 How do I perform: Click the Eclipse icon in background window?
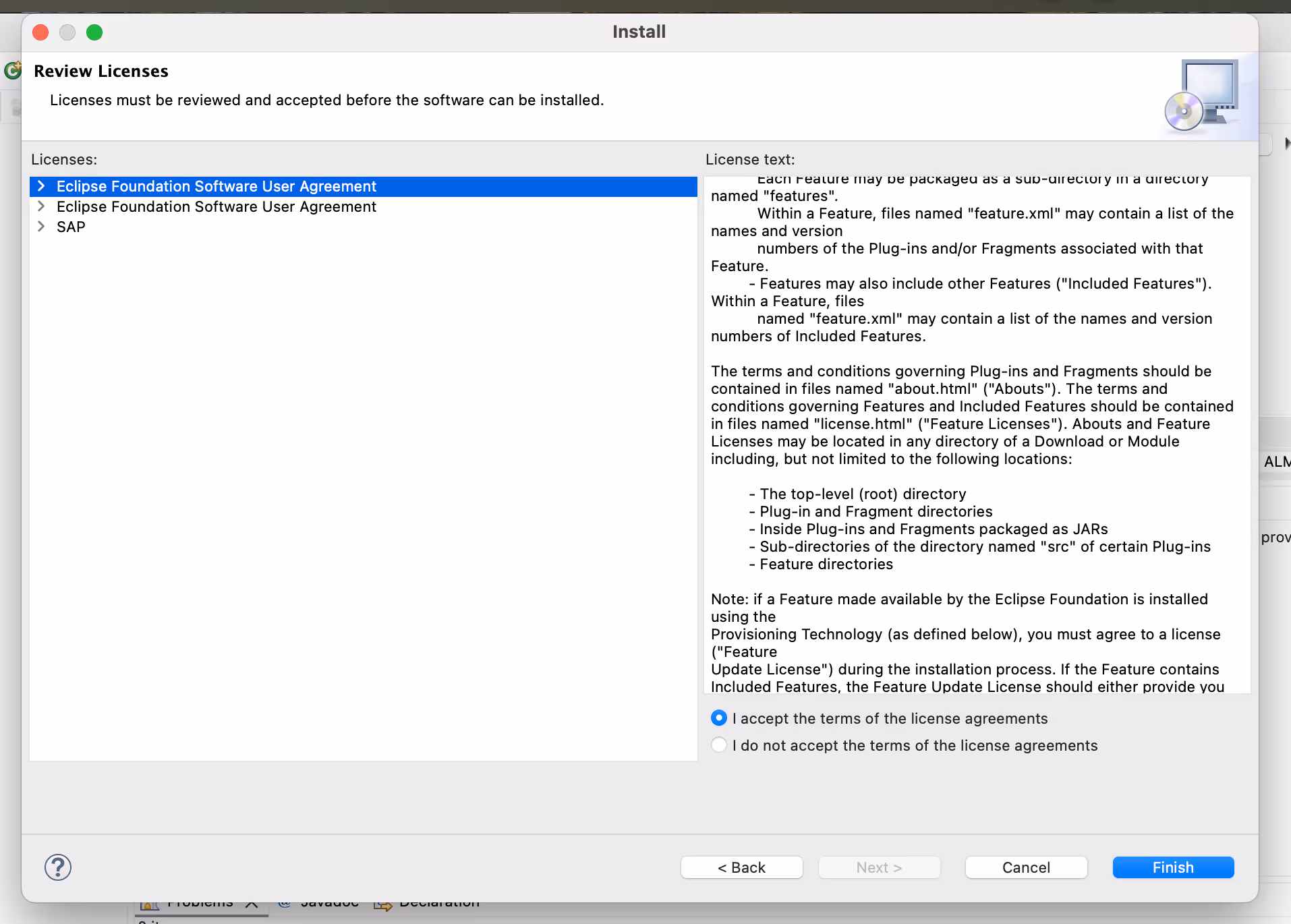click(12, 70)
